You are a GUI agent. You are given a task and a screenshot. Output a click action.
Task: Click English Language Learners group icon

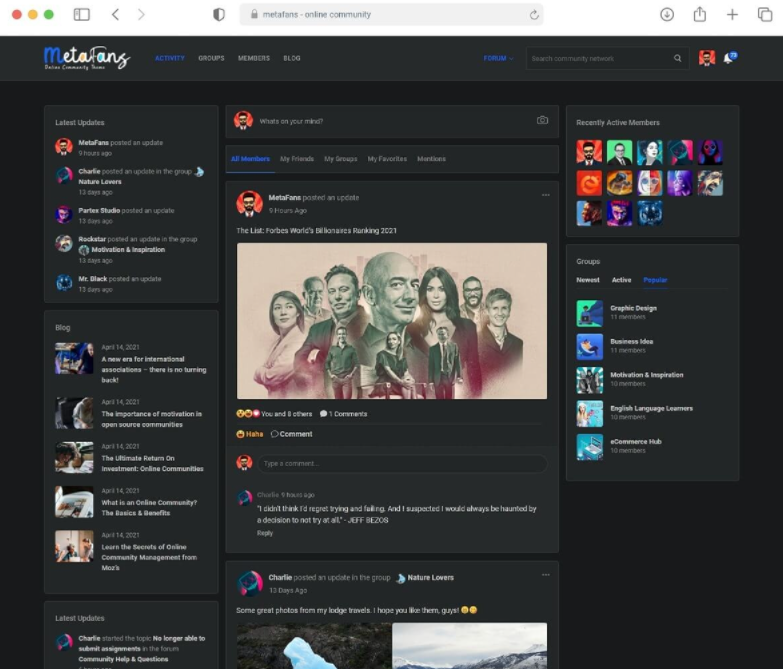[589, 413]
